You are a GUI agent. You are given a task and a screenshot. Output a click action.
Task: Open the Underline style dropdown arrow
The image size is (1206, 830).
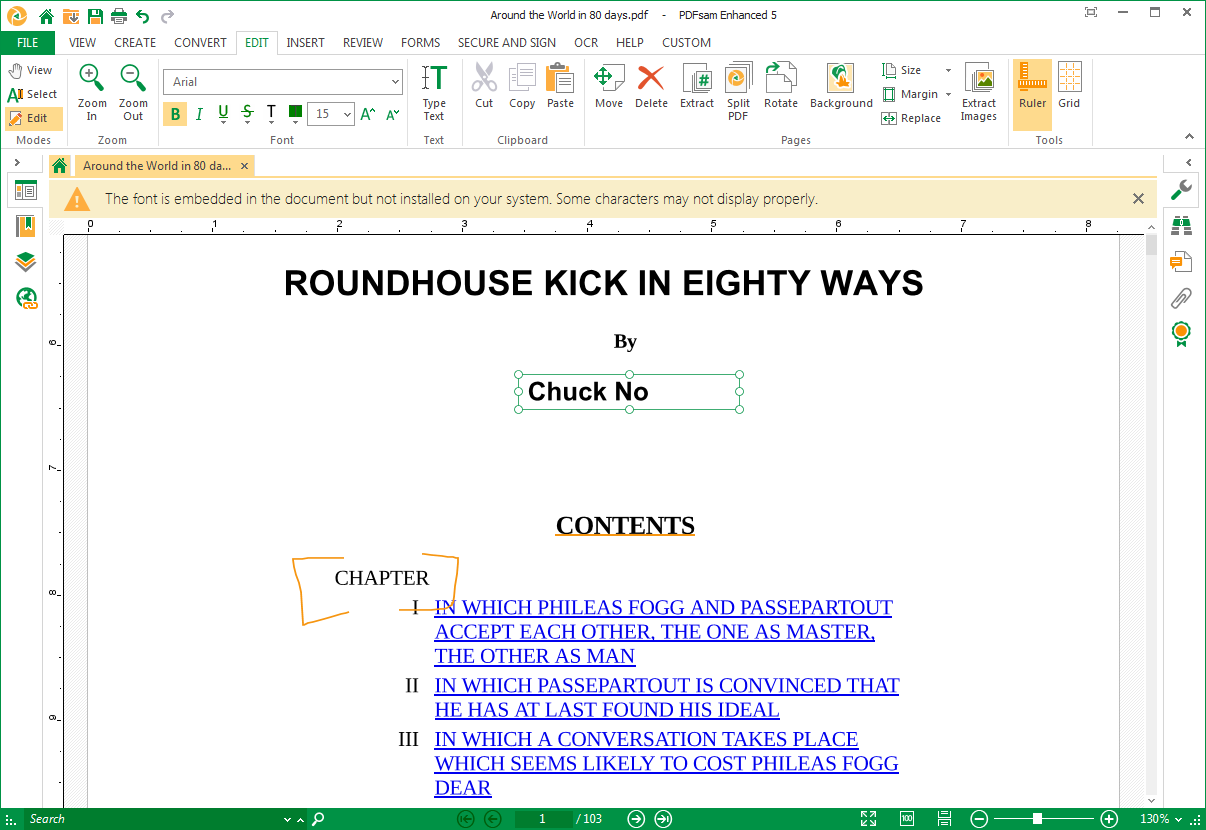(223, 122)
